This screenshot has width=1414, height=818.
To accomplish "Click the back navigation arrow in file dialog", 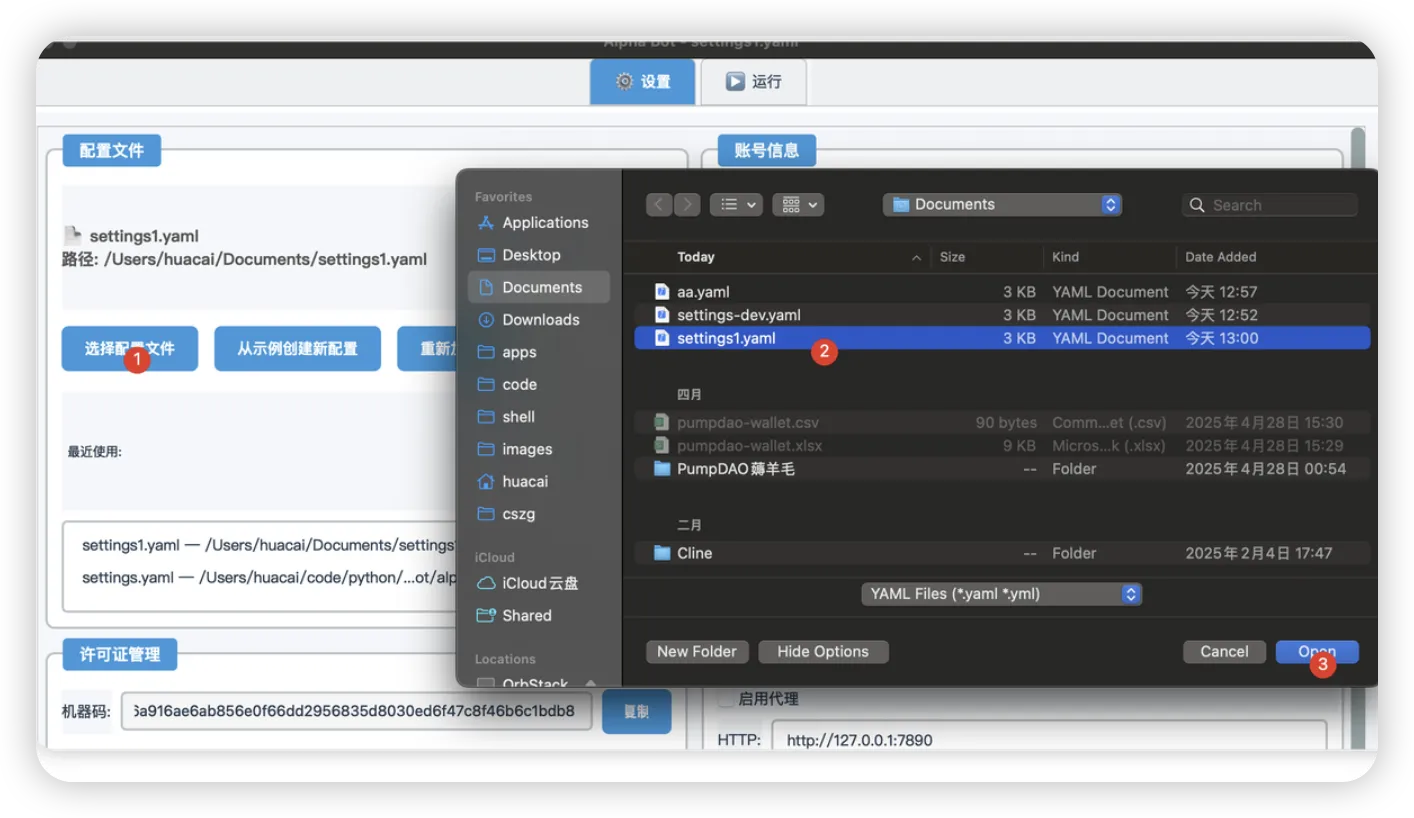I will point(659,205).
